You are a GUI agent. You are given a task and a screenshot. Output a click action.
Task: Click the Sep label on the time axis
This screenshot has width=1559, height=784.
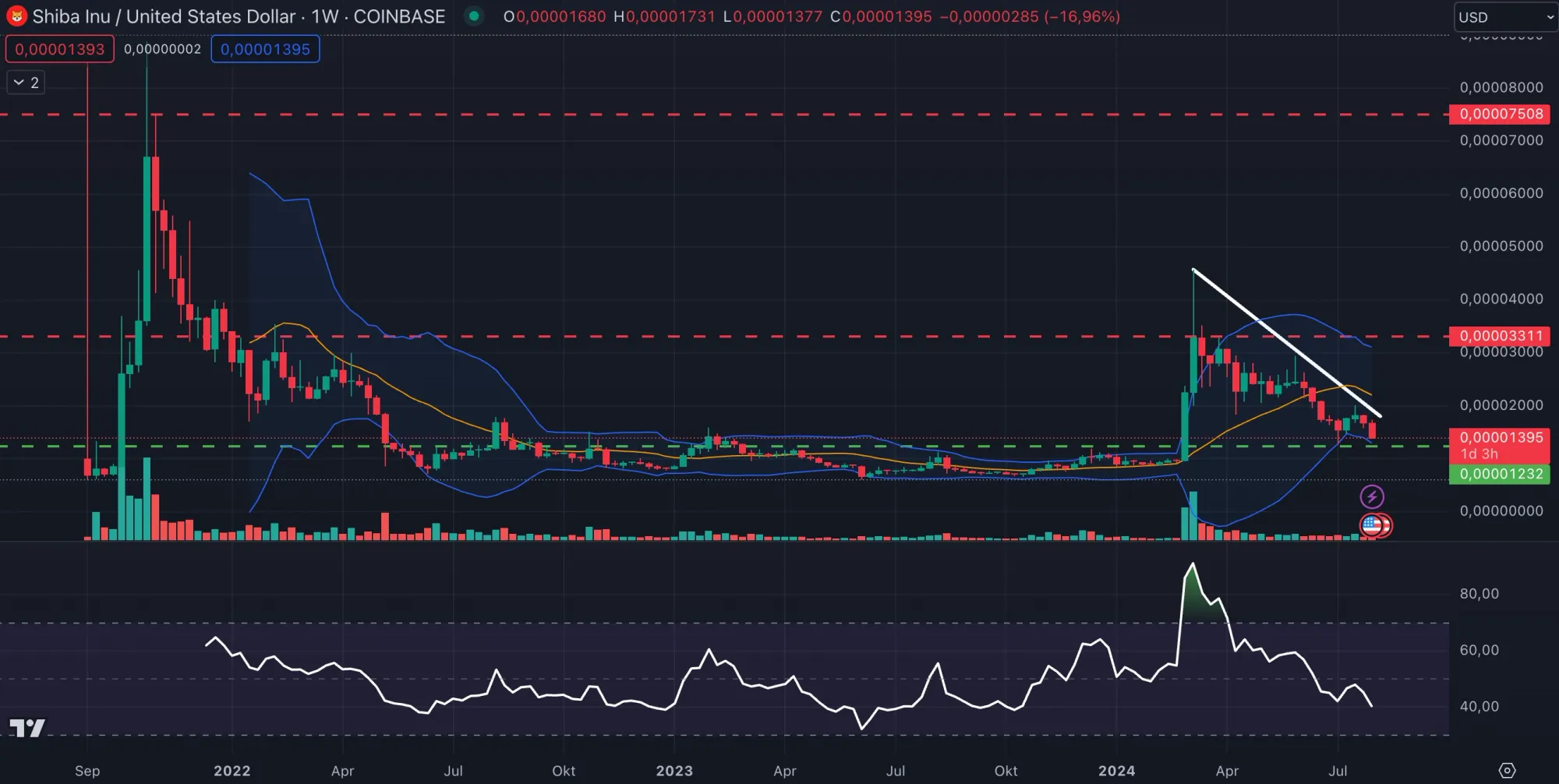[87, 771]
